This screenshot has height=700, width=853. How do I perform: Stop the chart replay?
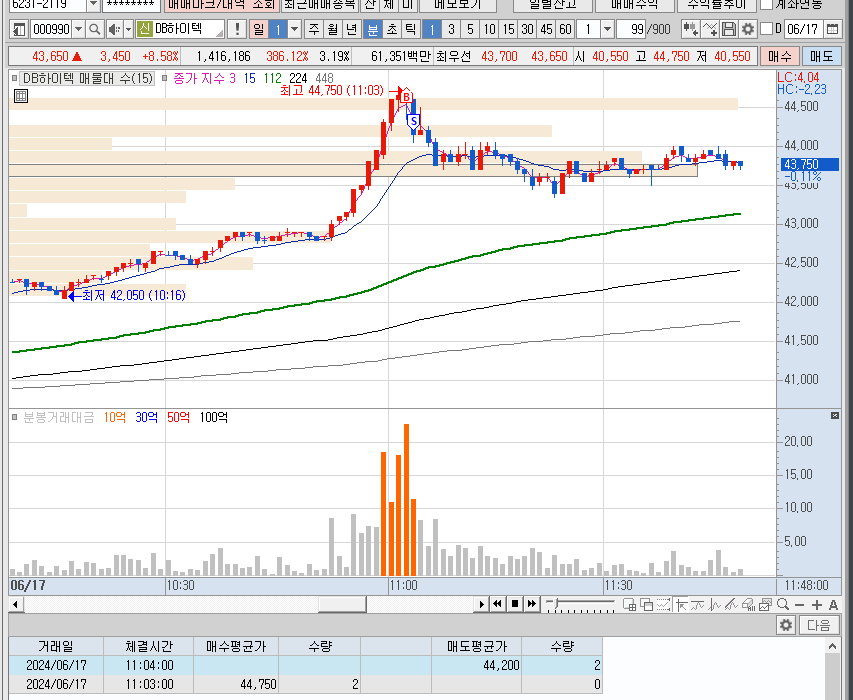point(515,604)
